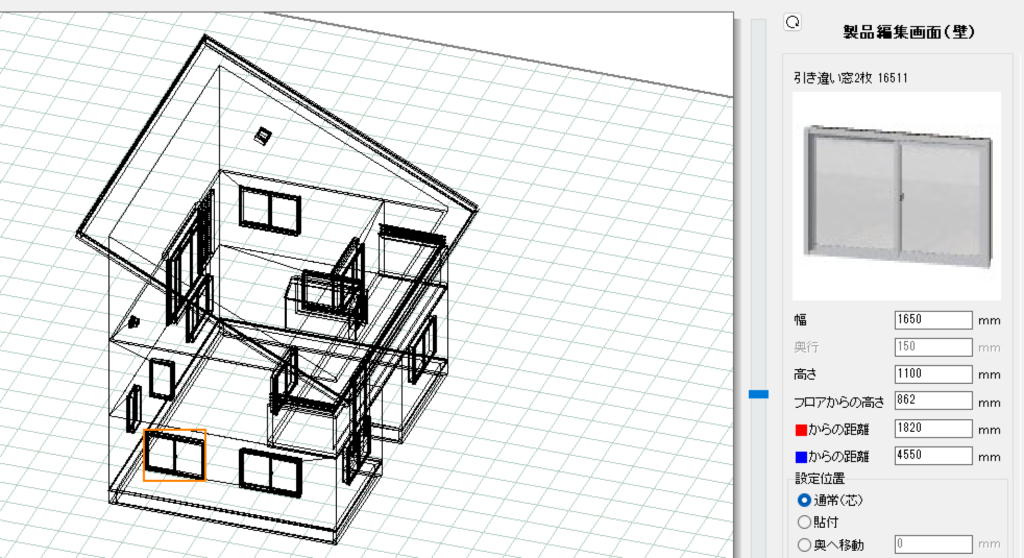Viewport: 1024px width, 558px height.
Task: Click the red square distance marker
Action: (800, 429)
